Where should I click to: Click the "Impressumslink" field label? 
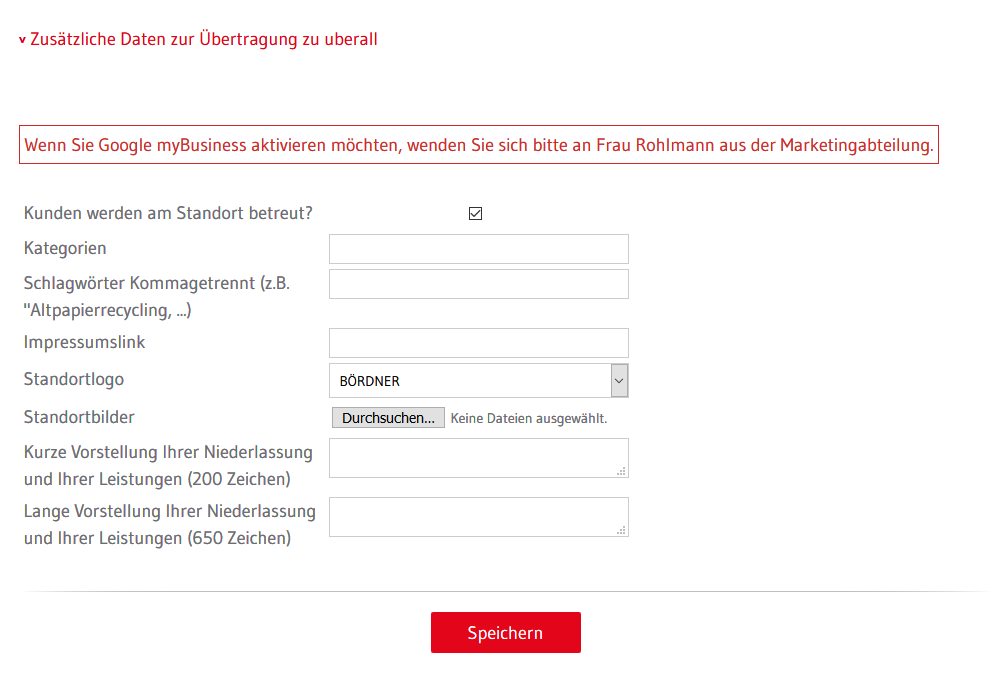pyautogui.click(x=84, y=343)
